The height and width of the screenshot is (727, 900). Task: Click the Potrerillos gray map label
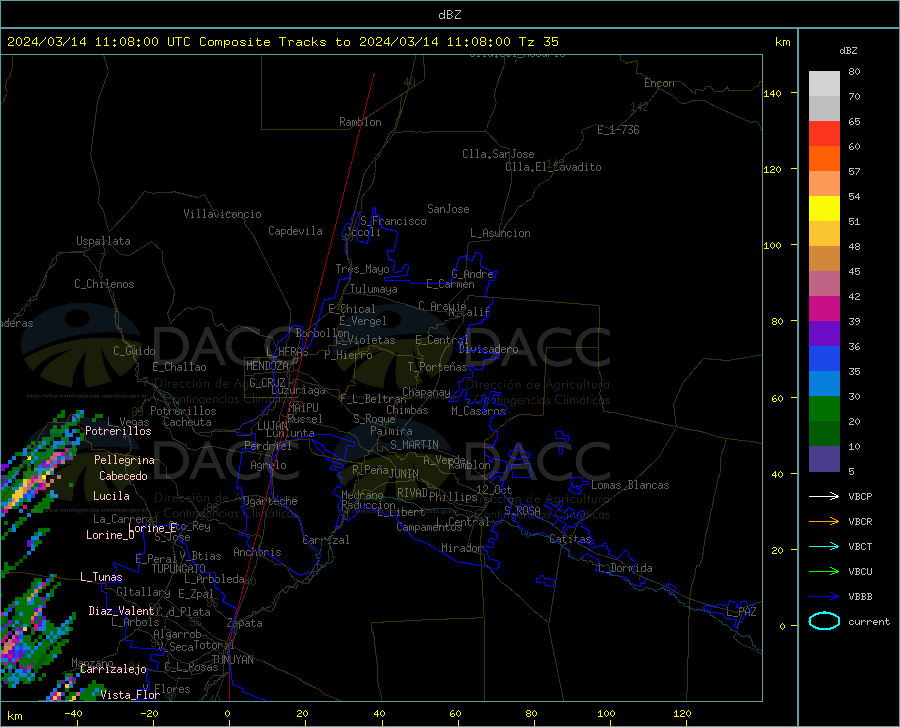tap(183, 411)
